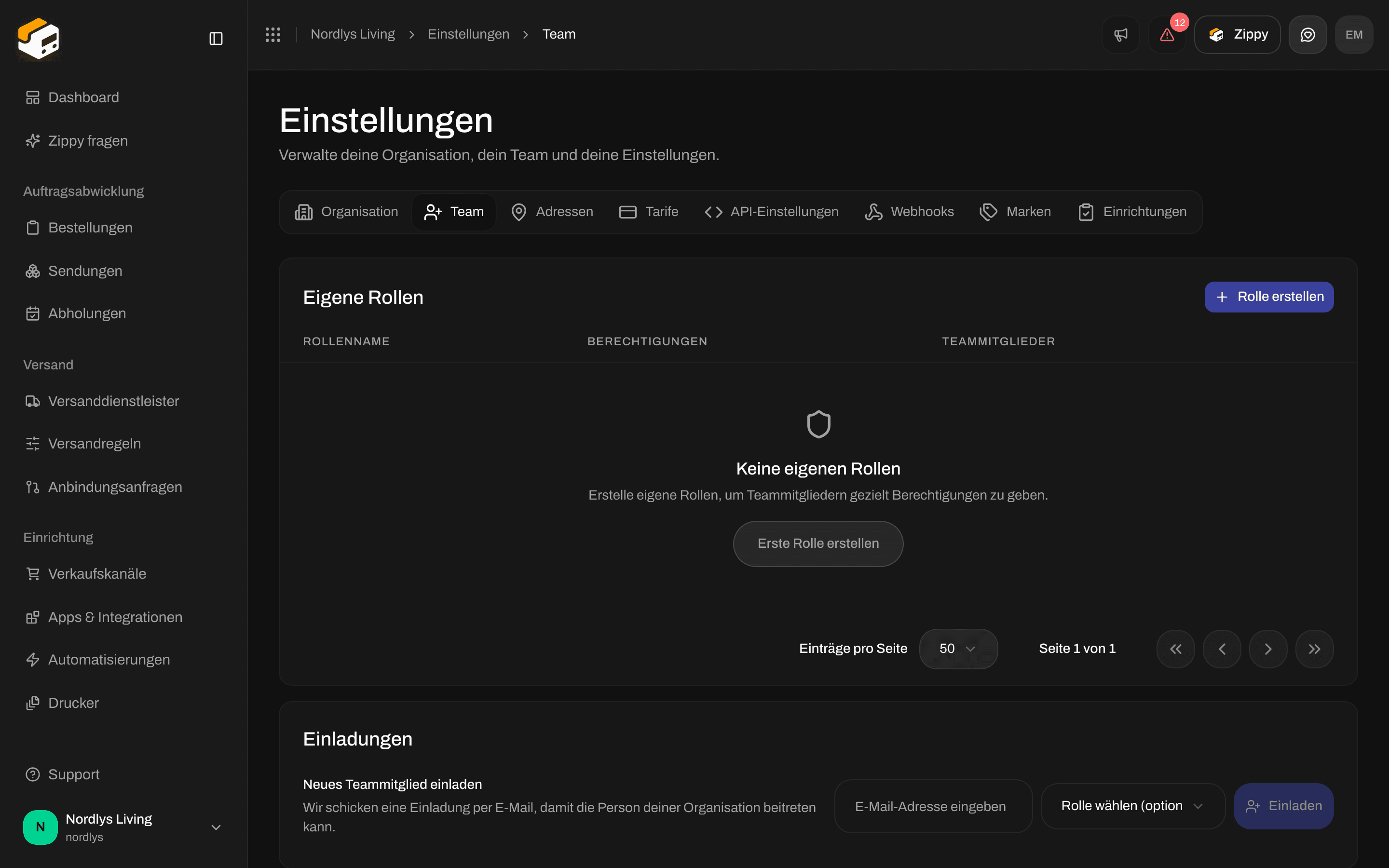Open the 50 entries per page dropdown

(958, 649)
